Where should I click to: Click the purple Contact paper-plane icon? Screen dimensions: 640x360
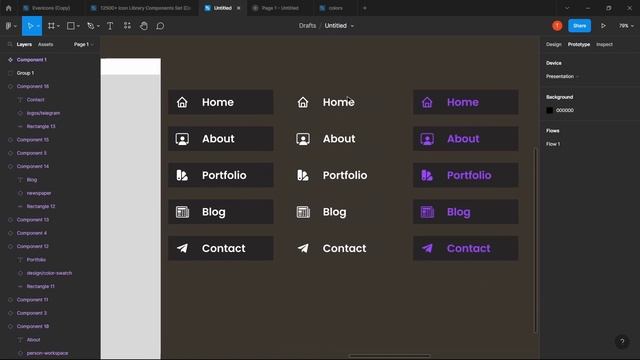point(427,248)
